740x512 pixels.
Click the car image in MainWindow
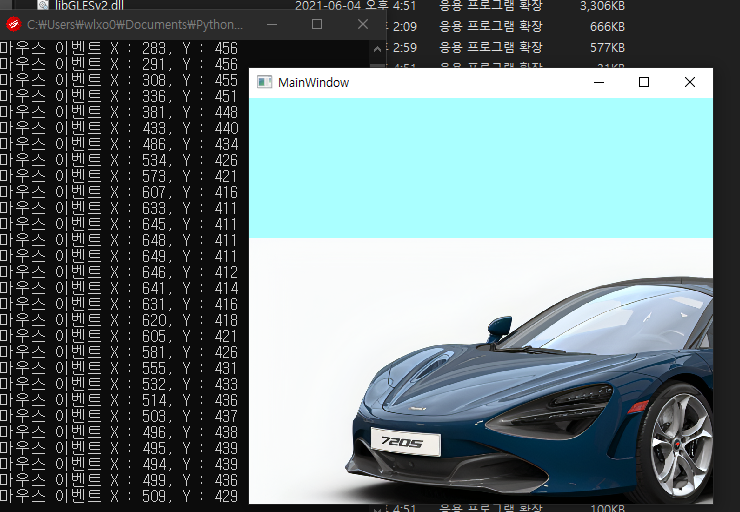coord(481,371)
